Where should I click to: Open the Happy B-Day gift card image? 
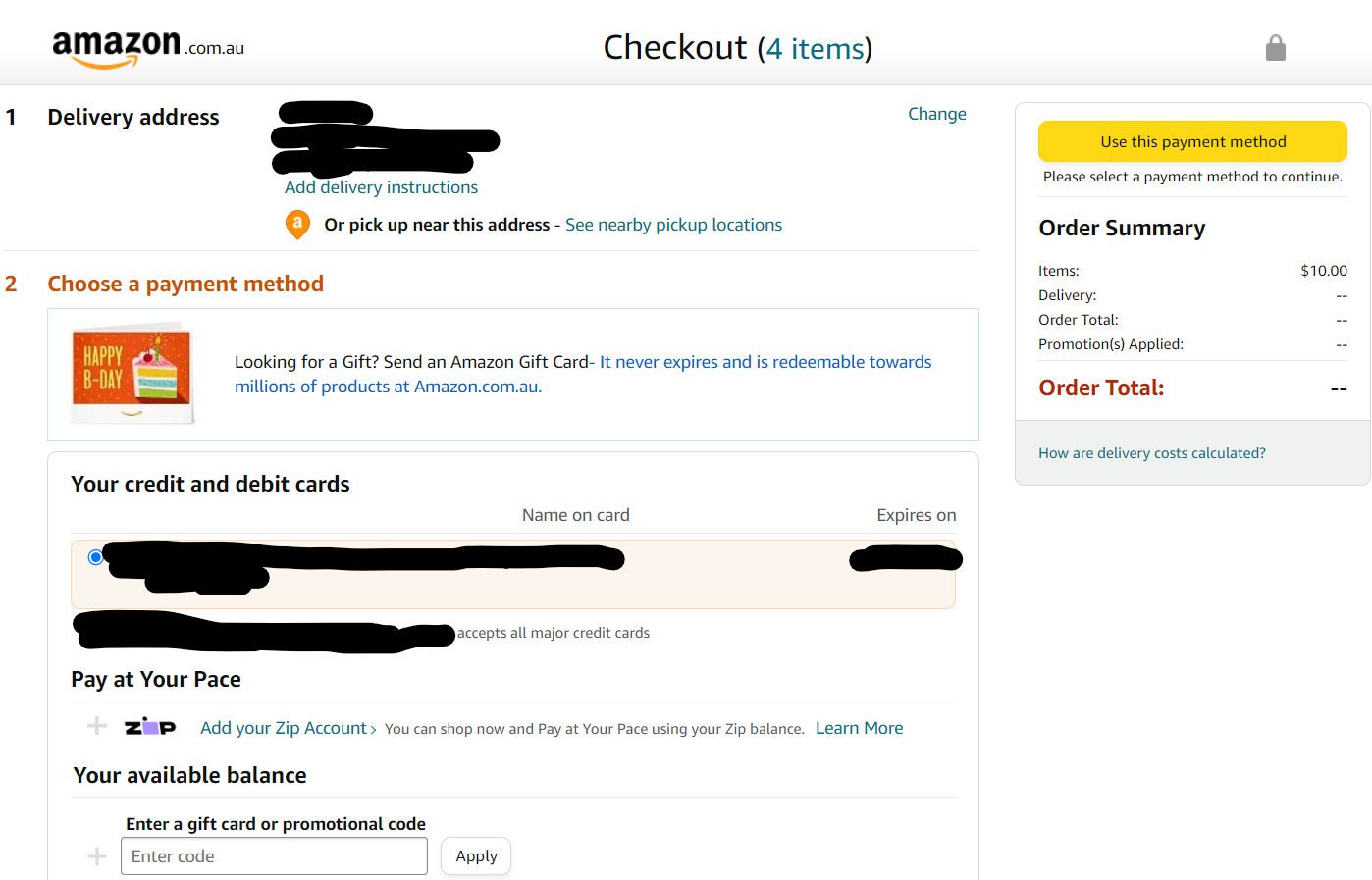tap(132, 374)
